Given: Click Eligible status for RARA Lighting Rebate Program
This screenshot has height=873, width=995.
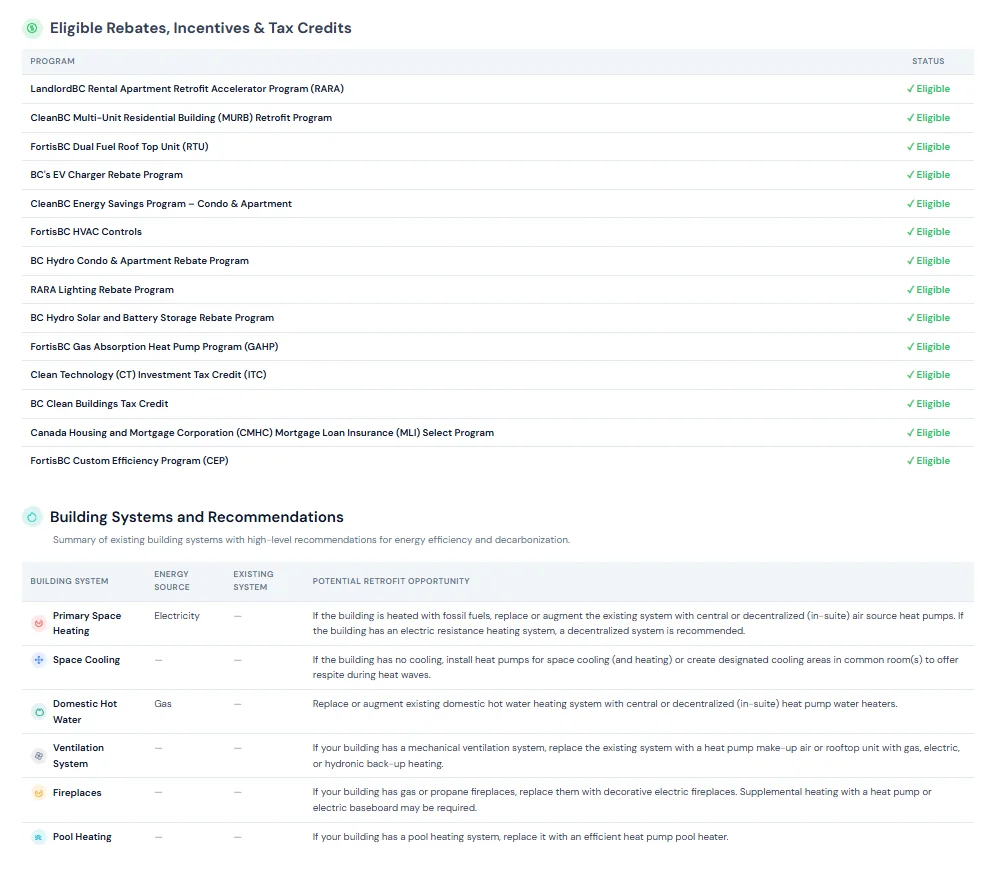Looking at the screenshot, I should (x=928, y=290).
